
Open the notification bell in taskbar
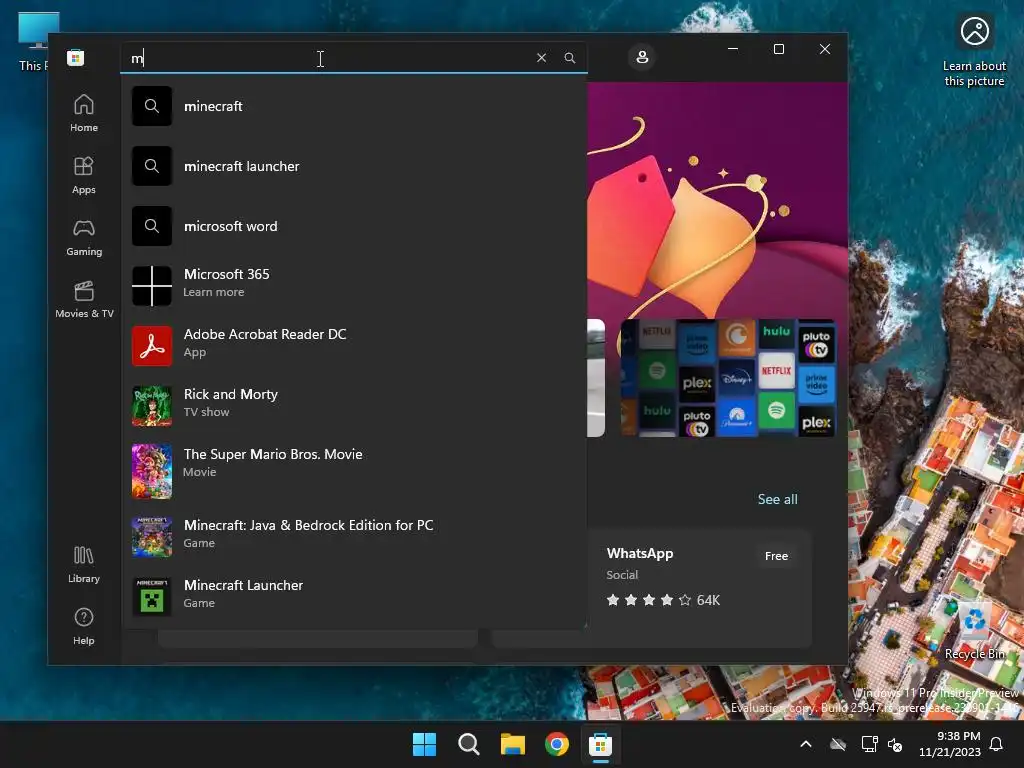click(x=996, y=744)
